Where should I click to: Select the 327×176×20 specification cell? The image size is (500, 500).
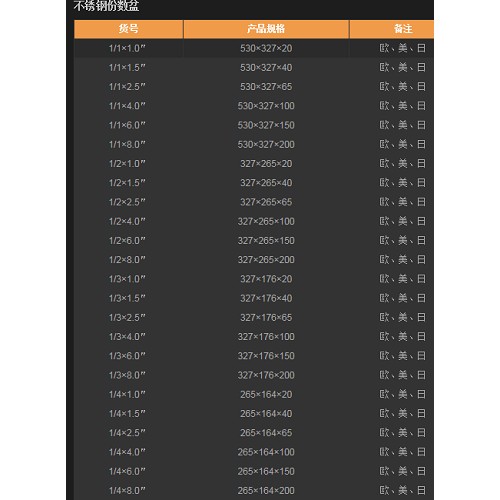tap(266, 279)
